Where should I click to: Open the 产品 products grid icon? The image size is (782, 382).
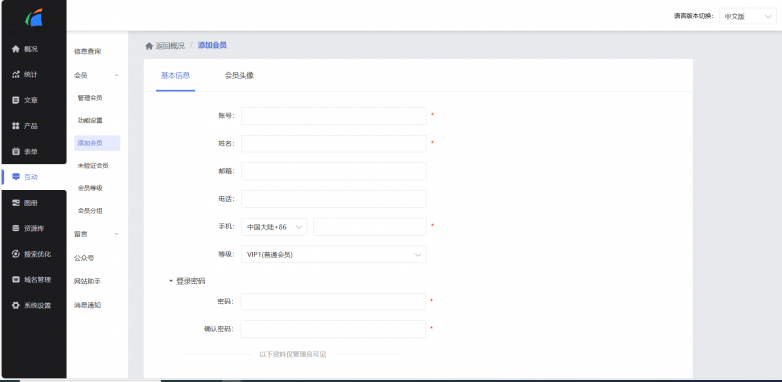15,126
